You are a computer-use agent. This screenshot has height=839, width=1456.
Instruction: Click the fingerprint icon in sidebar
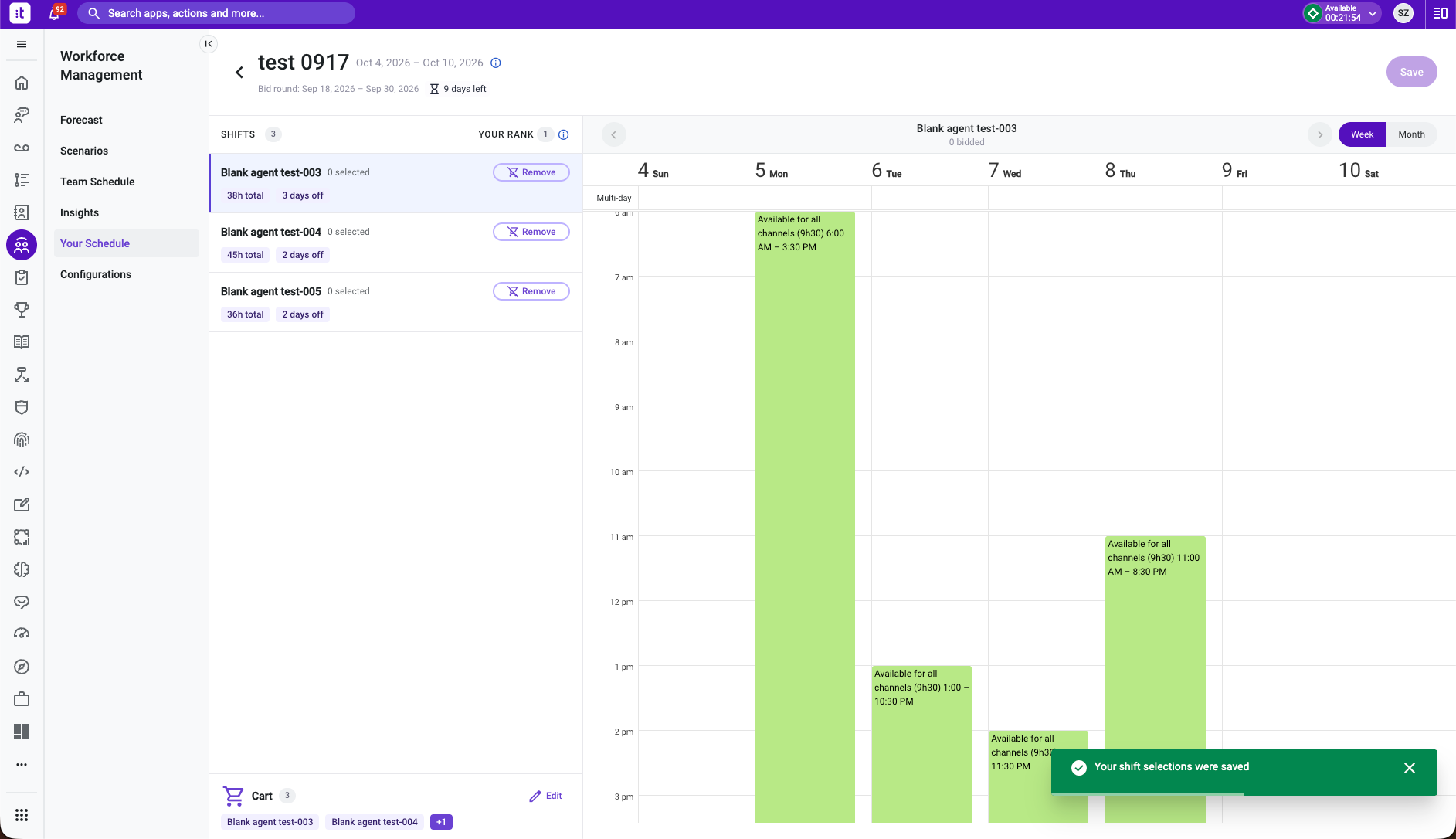22,440
